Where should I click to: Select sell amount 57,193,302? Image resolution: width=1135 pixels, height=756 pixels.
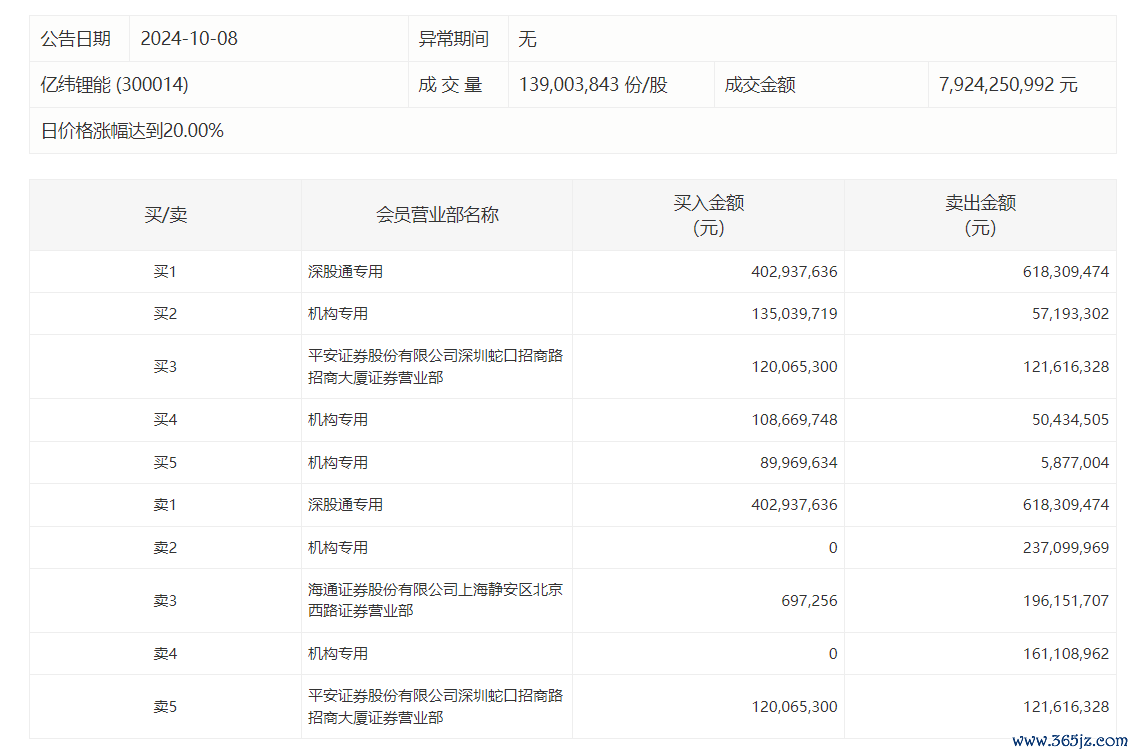[x=1070, y=314]
